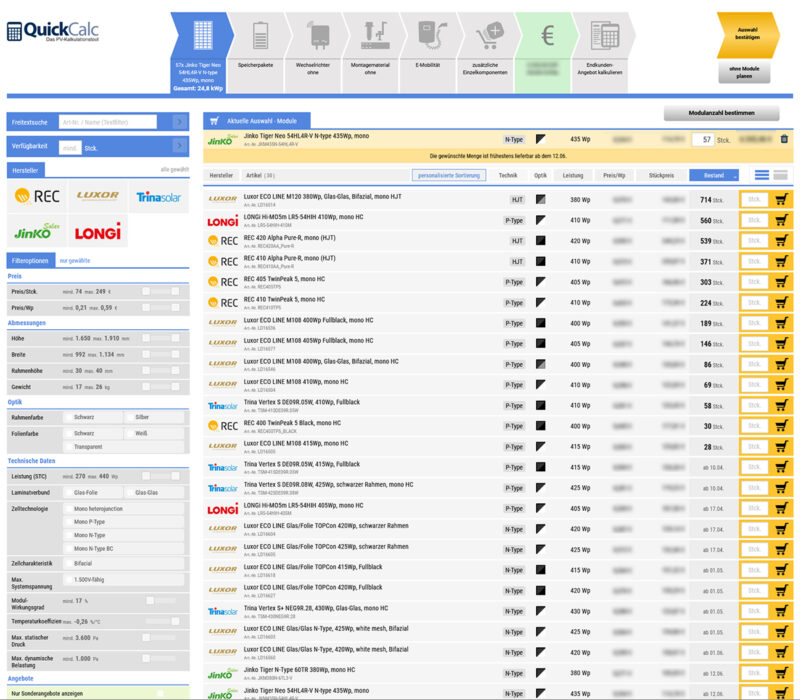Check Folienfarbe Transparent
This screenshot has height=700, width=800.
68,447
